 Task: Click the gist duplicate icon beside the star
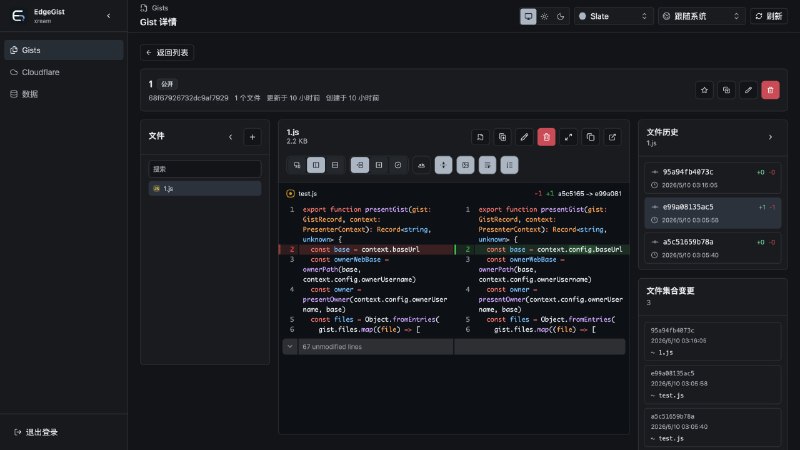coord(726,90)
